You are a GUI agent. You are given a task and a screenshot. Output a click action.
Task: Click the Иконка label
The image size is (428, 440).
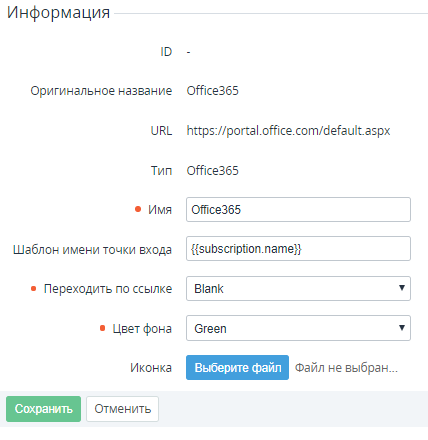pyautogui.click(x=151, y=368)
